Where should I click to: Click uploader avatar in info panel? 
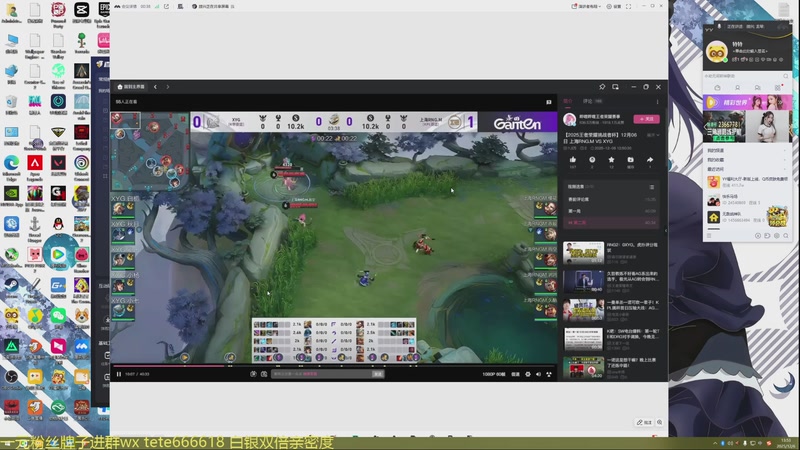[x=569, y=119]
